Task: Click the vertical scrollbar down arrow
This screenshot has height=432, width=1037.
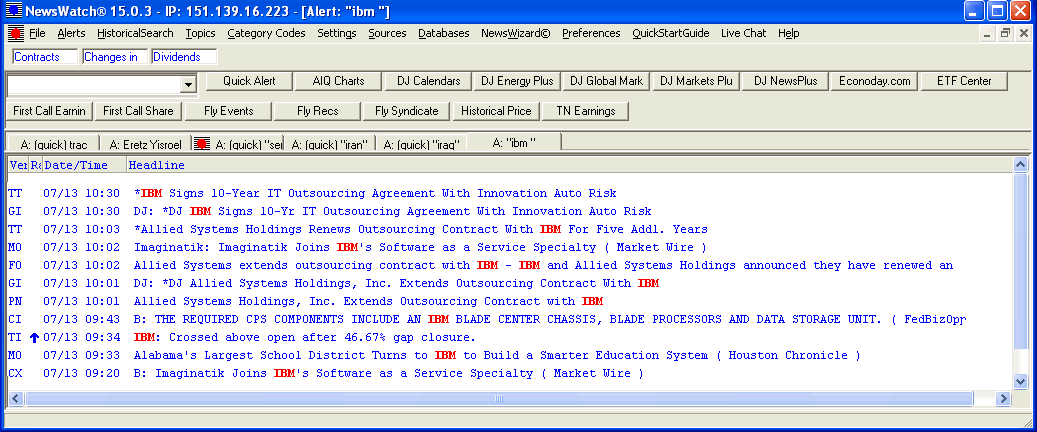Action: [1020, 381]
